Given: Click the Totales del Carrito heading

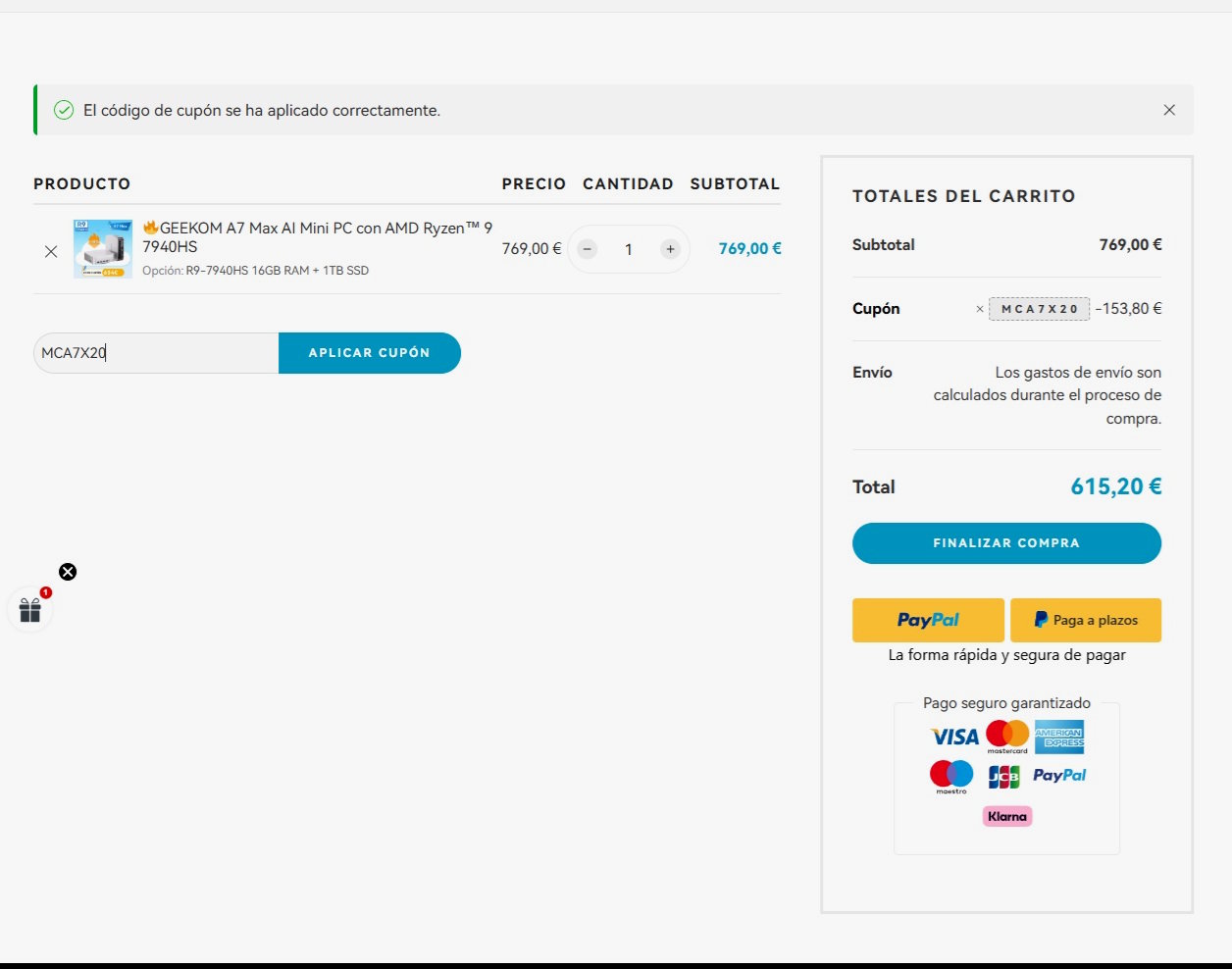Looking at the screenshot, I should point(963,196).
